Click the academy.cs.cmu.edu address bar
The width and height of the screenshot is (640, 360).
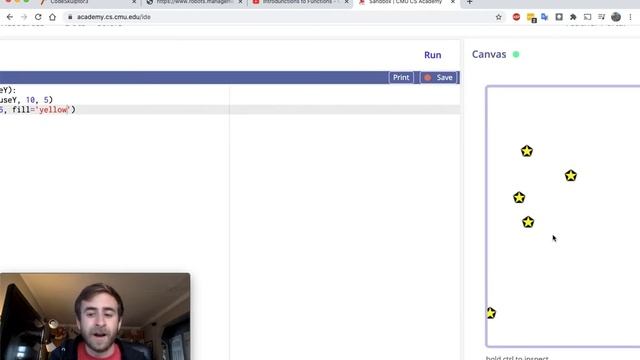[x=282, y=17]
